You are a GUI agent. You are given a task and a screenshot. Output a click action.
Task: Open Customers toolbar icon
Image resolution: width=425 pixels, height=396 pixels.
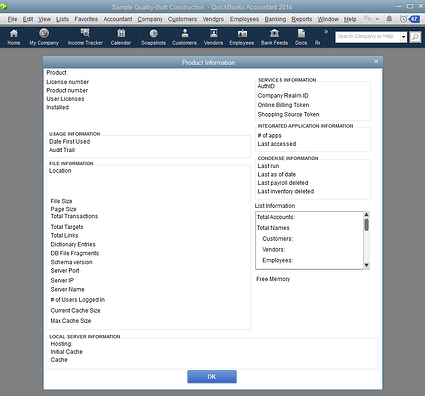pyautogui.click(x=184, y=37)
